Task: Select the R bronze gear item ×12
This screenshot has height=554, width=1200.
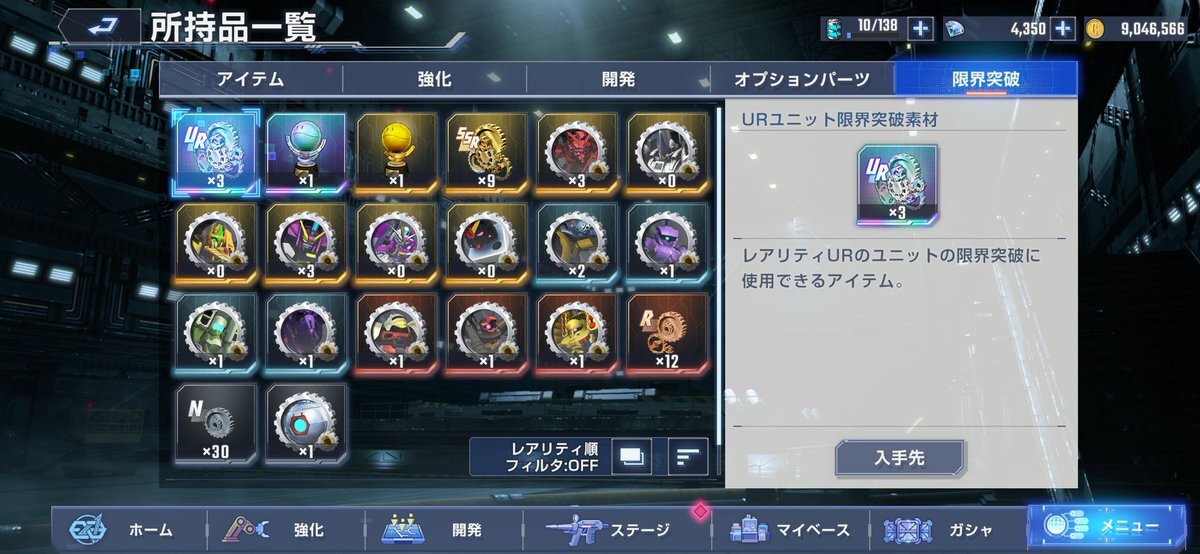Action: [667, 332]
